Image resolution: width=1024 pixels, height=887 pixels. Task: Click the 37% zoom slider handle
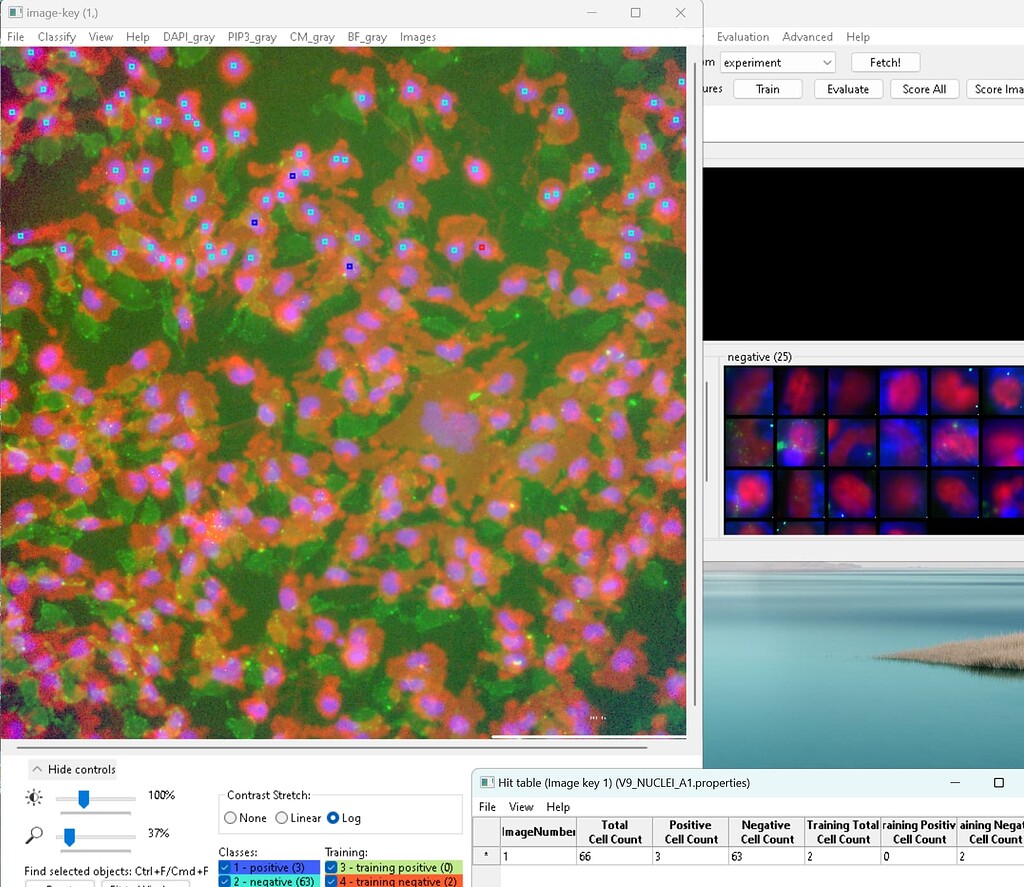tap(68, 833)
